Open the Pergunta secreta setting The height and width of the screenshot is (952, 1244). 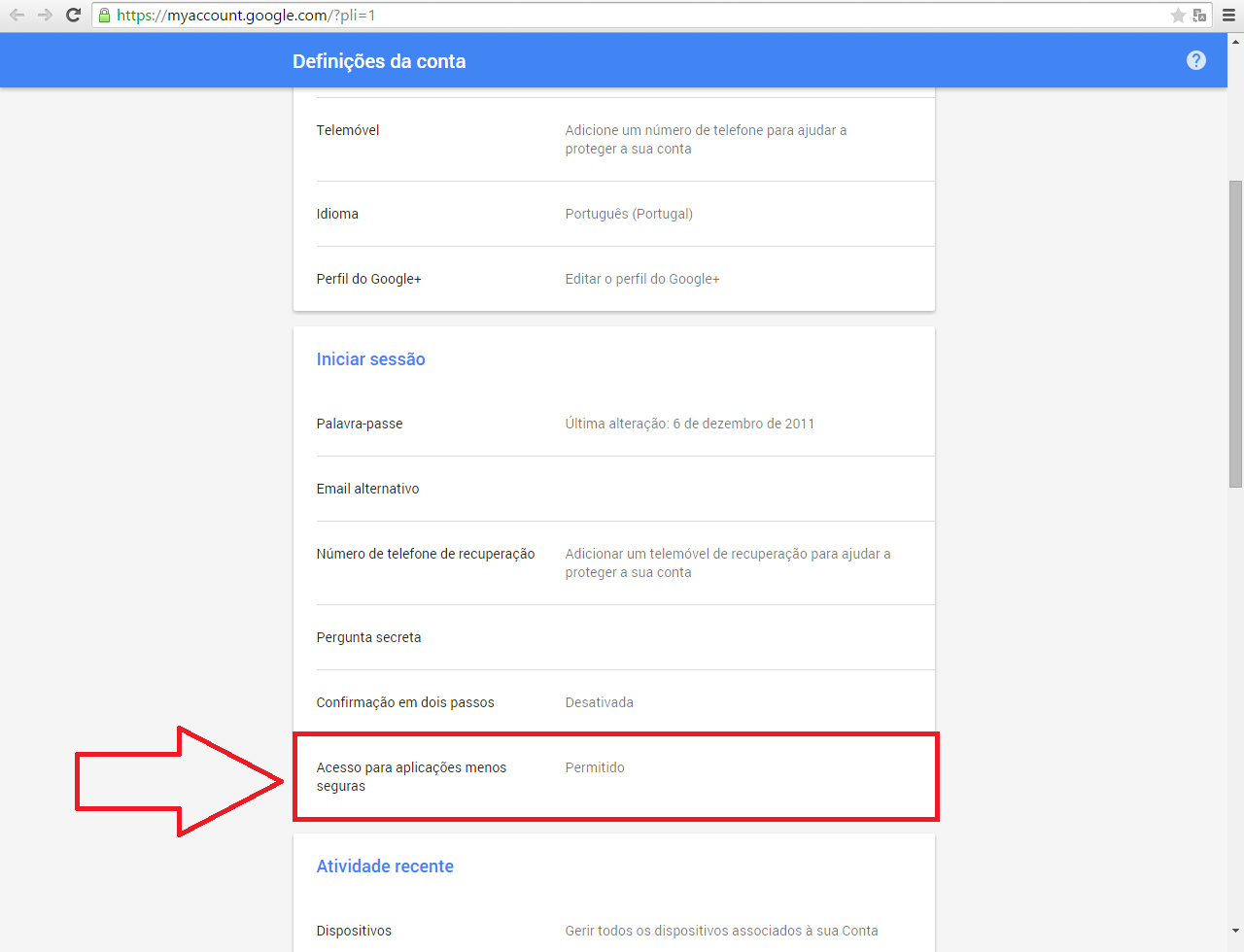click(614, 637)
